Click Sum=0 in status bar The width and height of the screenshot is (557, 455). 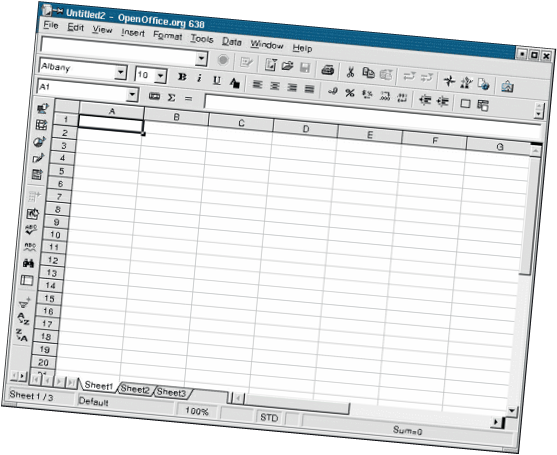coord(407,430)
